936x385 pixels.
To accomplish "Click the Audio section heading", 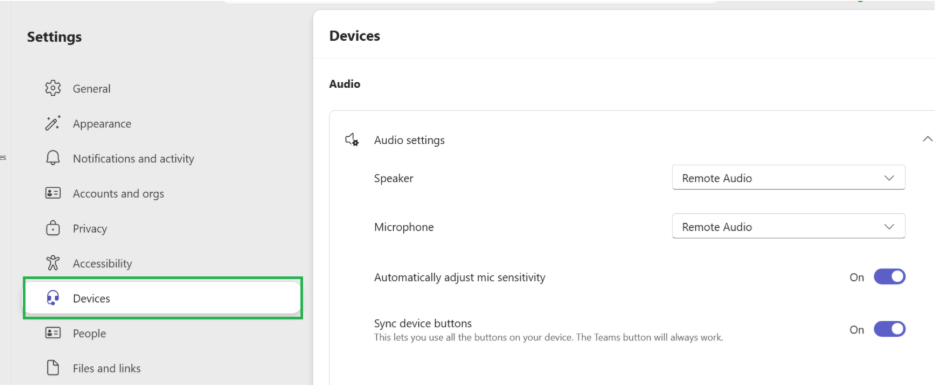I will [x=344, y=84].
